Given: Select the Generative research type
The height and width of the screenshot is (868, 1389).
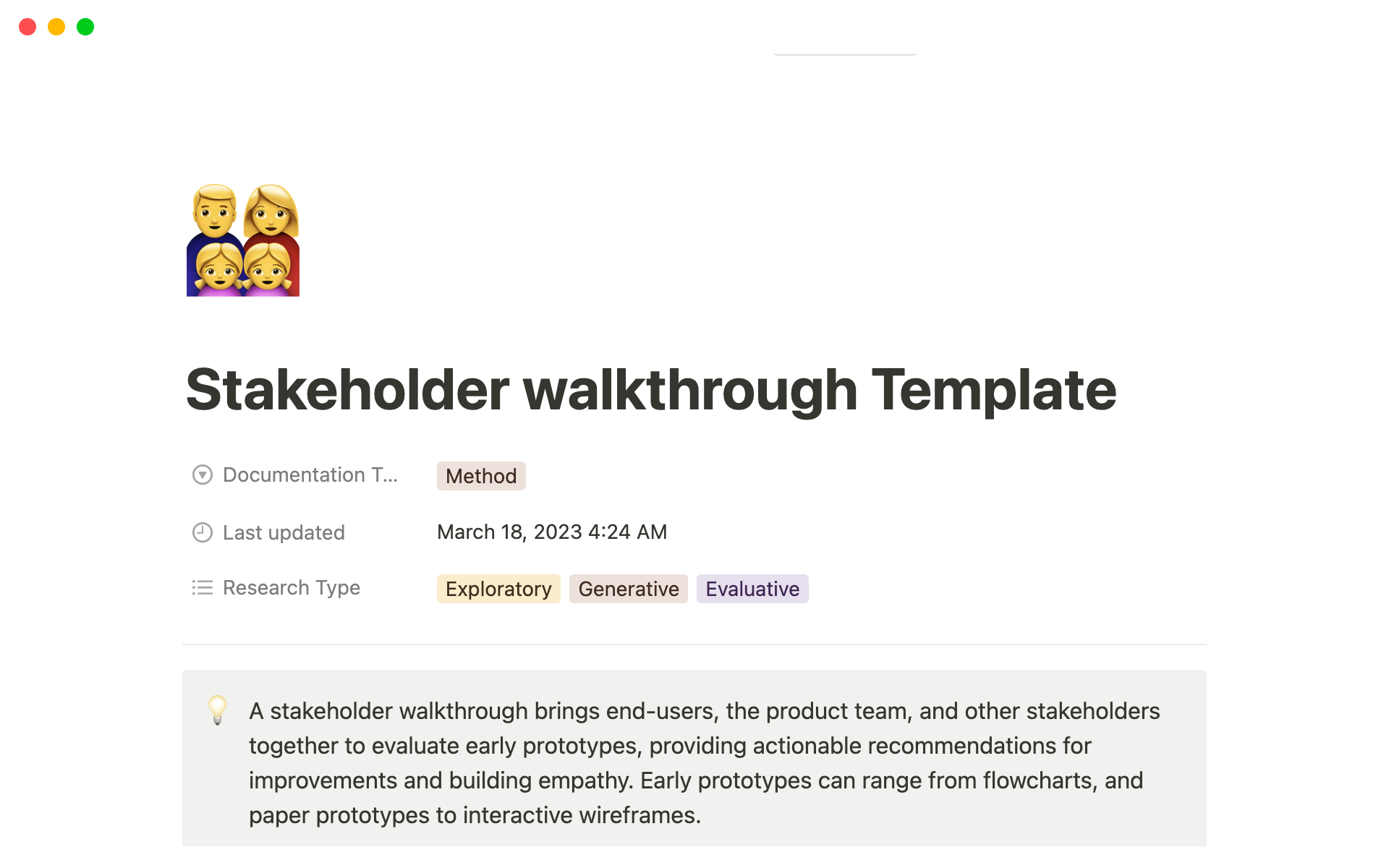Looking at the screenshot, I should [628, 588].
